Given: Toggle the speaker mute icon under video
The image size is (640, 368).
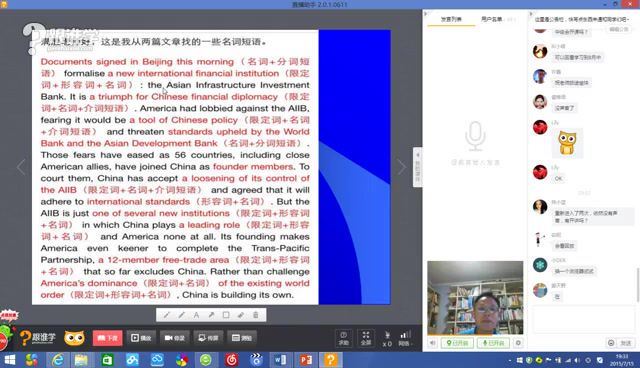Looking at the screenshot, I should point(433,343).
